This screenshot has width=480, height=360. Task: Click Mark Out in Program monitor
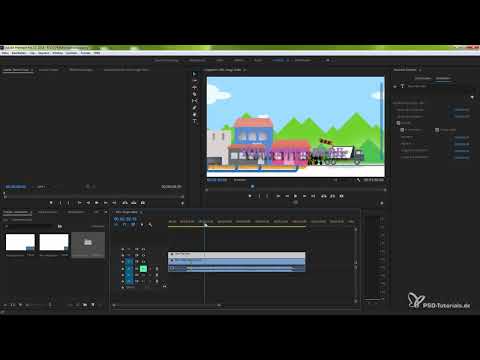pos(268,196)
